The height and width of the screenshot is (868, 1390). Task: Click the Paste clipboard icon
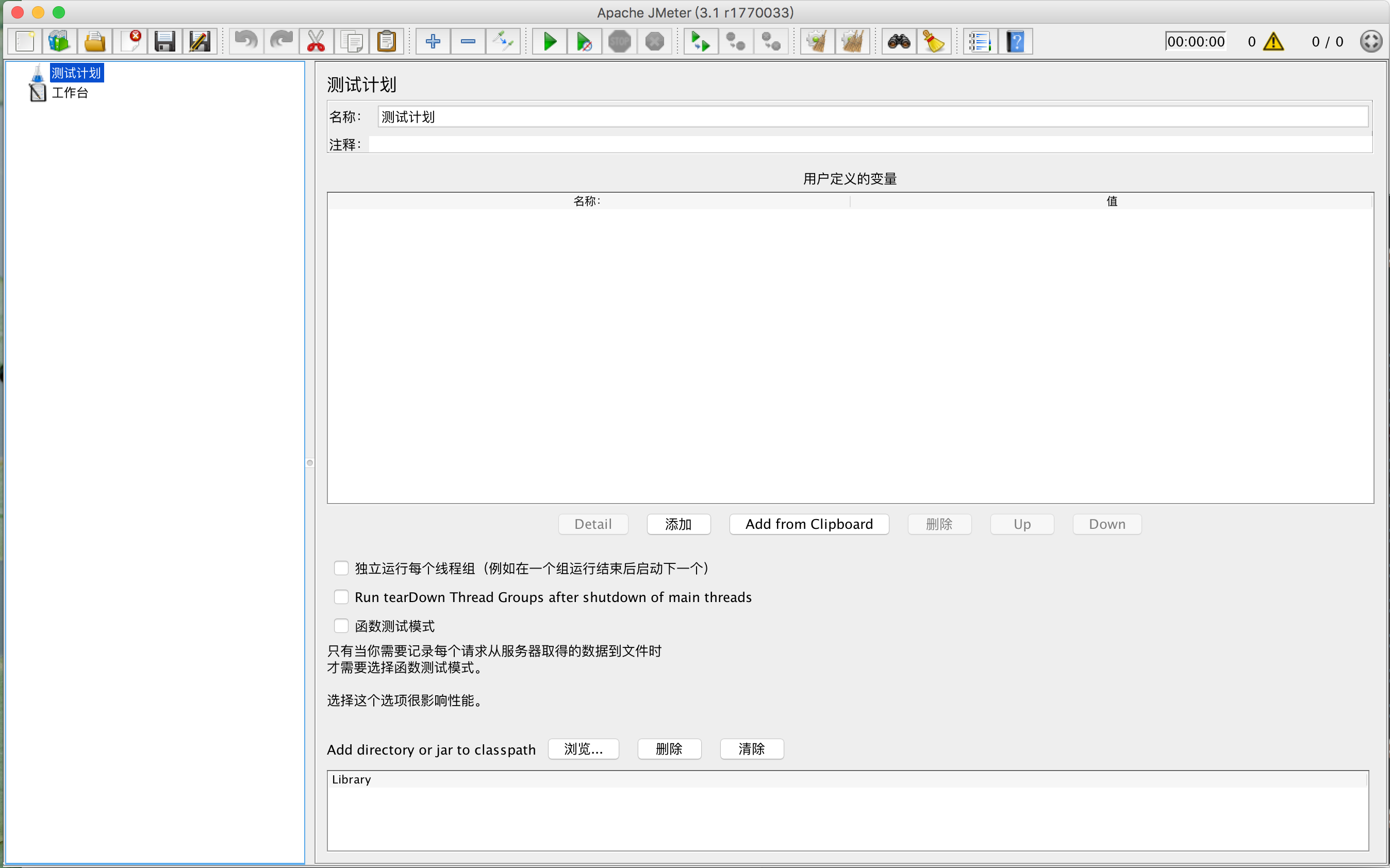[x=386, y=42]
